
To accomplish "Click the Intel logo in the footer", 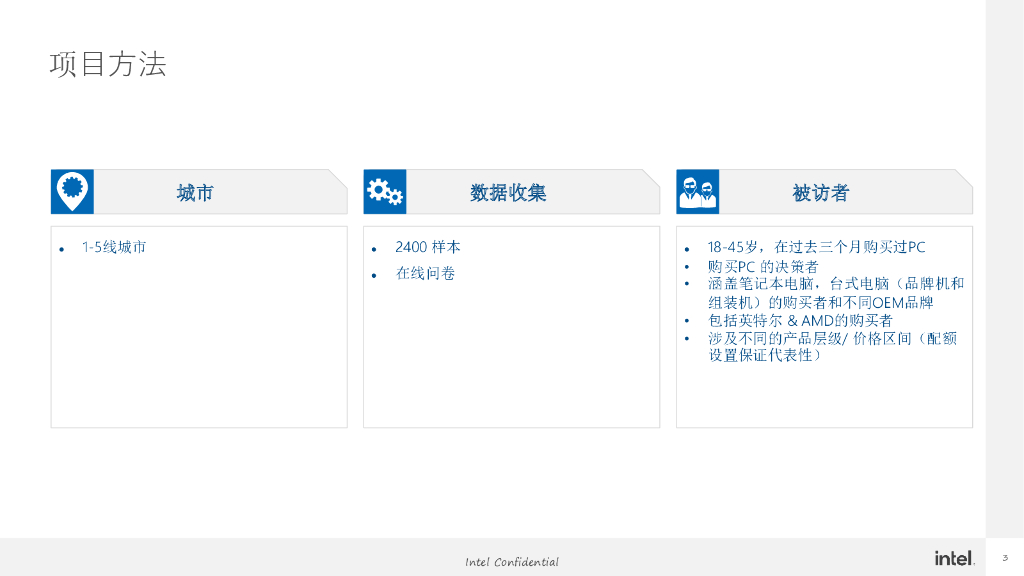I will click(954, 558).
